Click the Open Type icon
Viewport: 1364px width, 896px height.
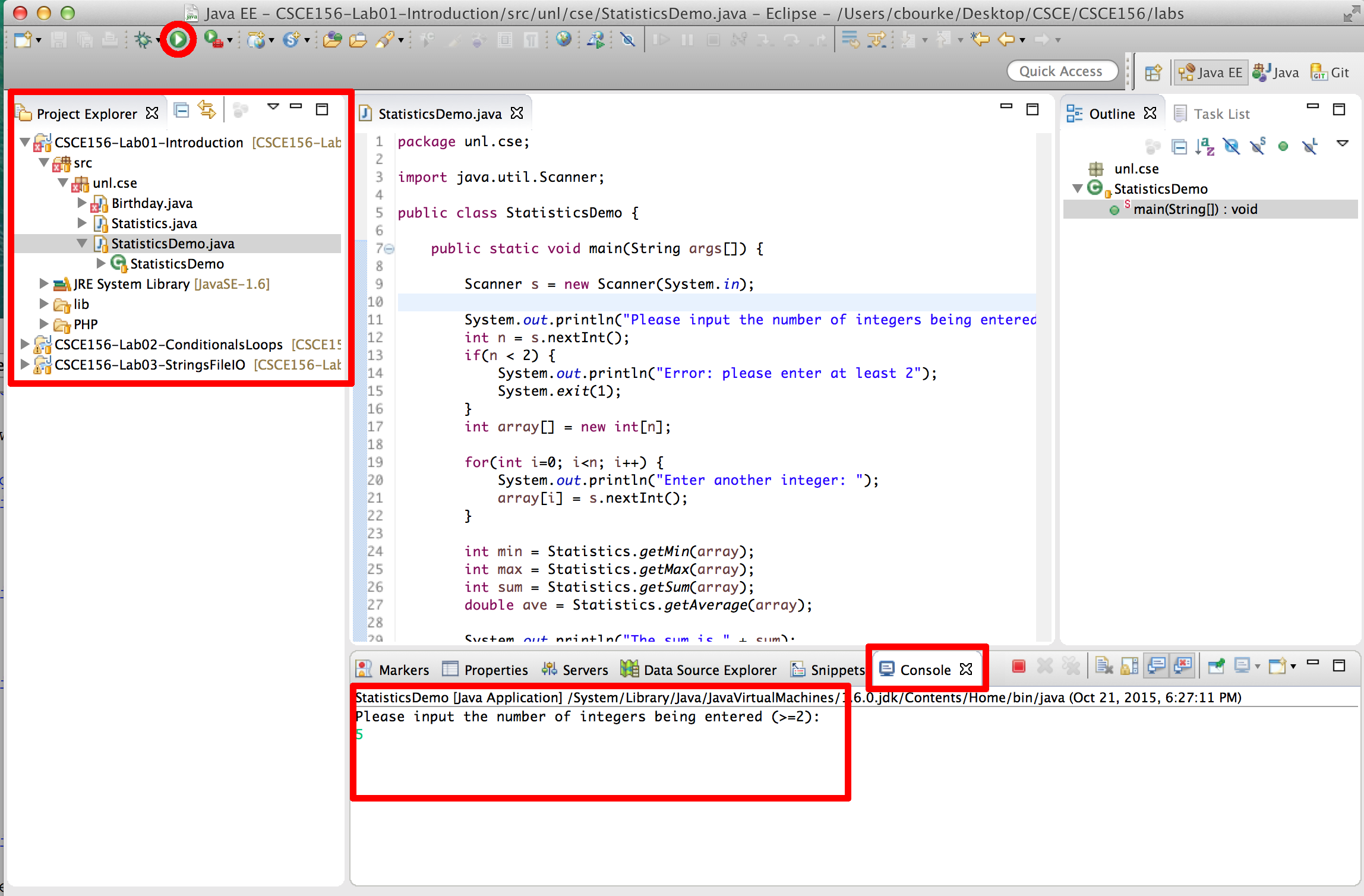pyautogui.click(x=332, y=40)
